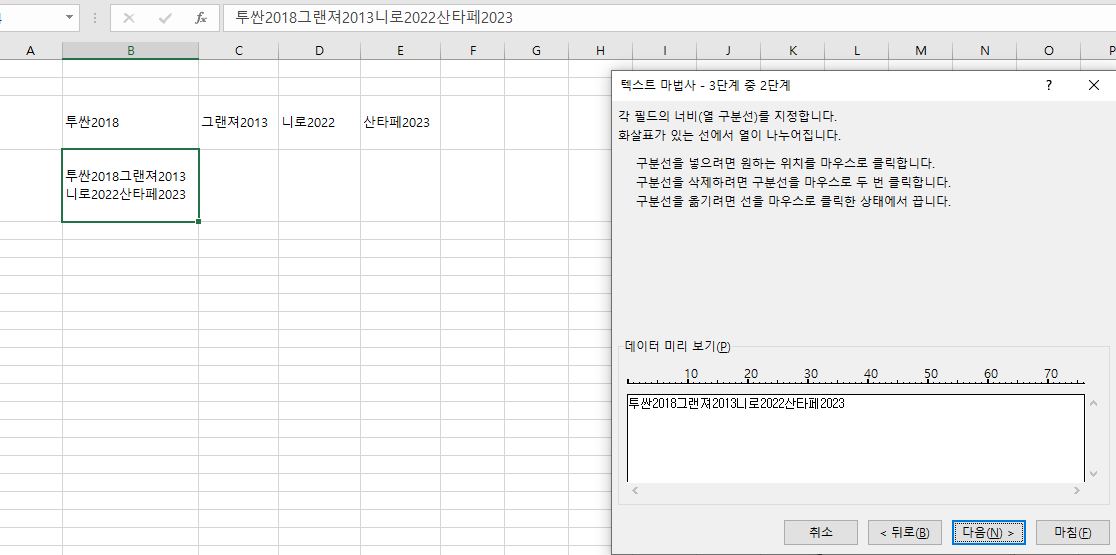The height and width of the screenshot is (555, 1116).
Task: Click cell containing 니로2022
Action: pyautogui.click(x=320, y=122)
